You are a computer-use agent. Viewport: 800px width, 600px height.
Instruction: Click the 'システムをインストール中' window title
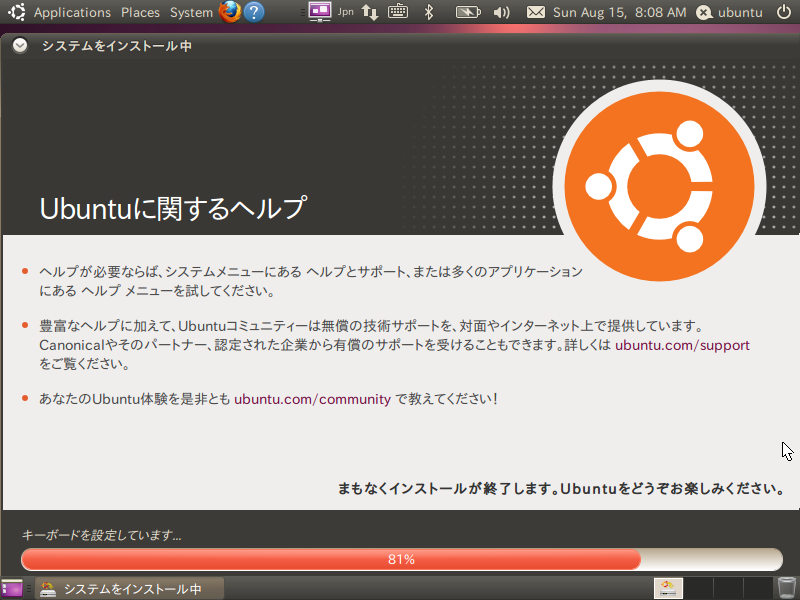pyautogui.click(x=117, y=46)
